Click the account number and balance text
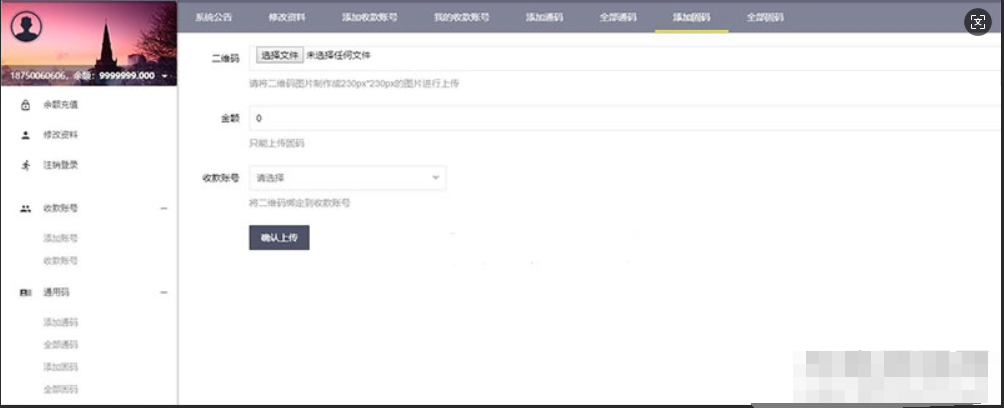 coord(83,76)
